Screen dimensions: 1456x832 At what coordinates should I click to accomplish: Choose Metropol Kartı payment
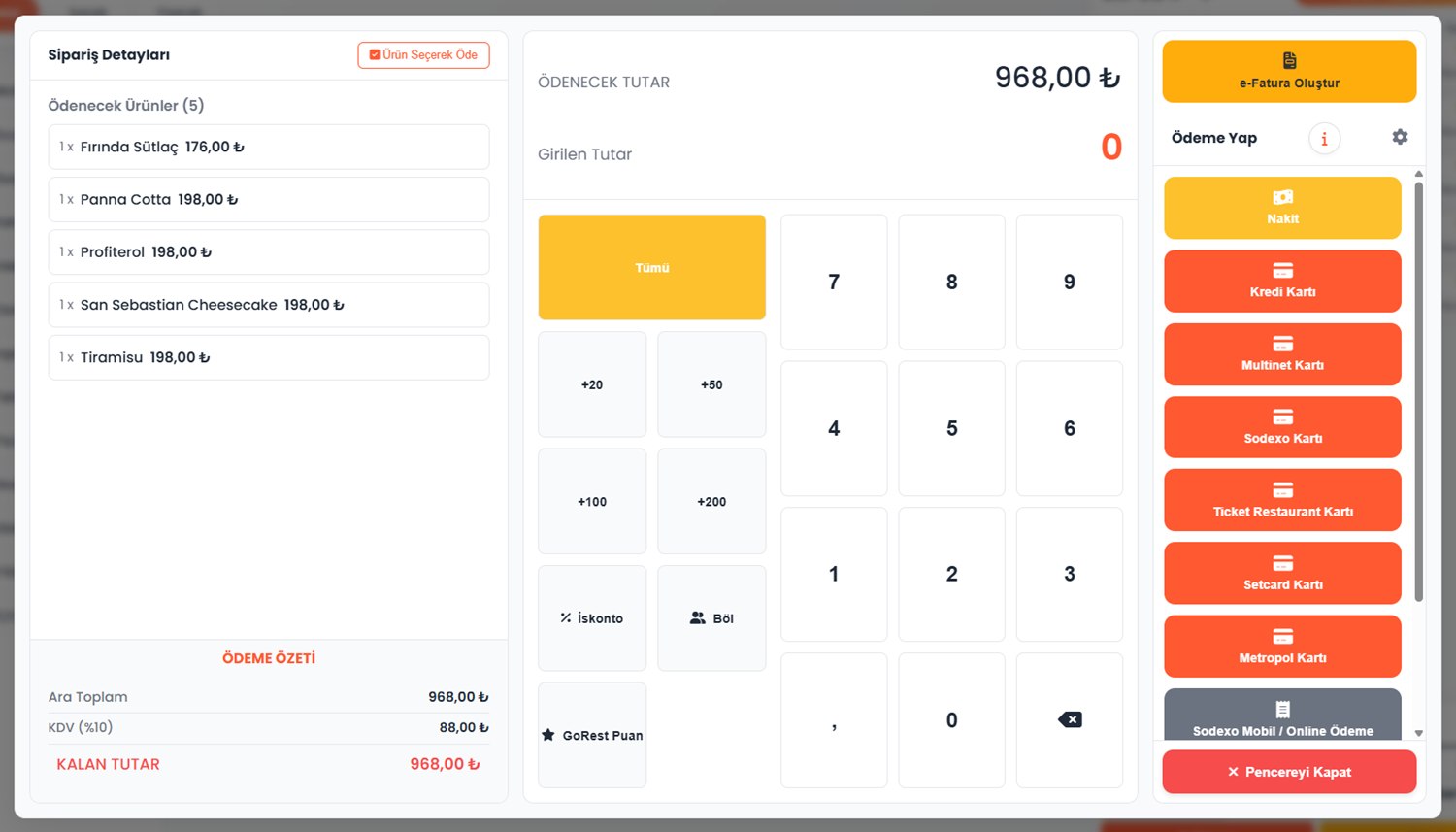point(1282,647)
